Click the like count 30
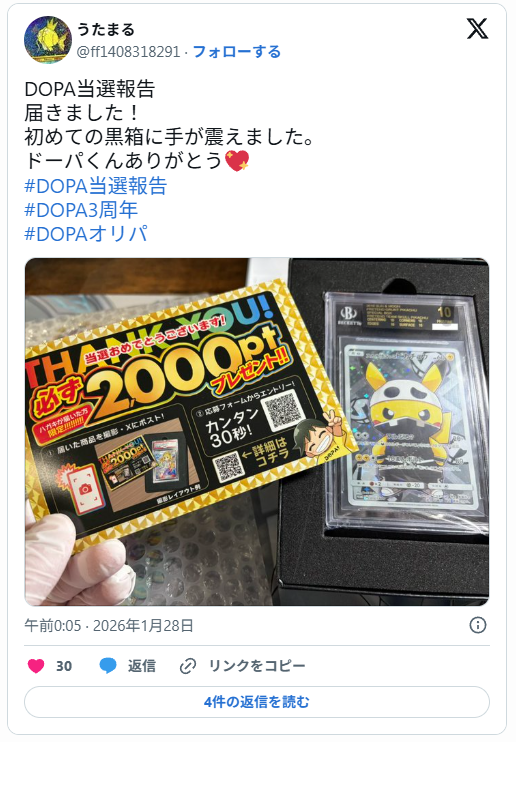 coord(64,666)
